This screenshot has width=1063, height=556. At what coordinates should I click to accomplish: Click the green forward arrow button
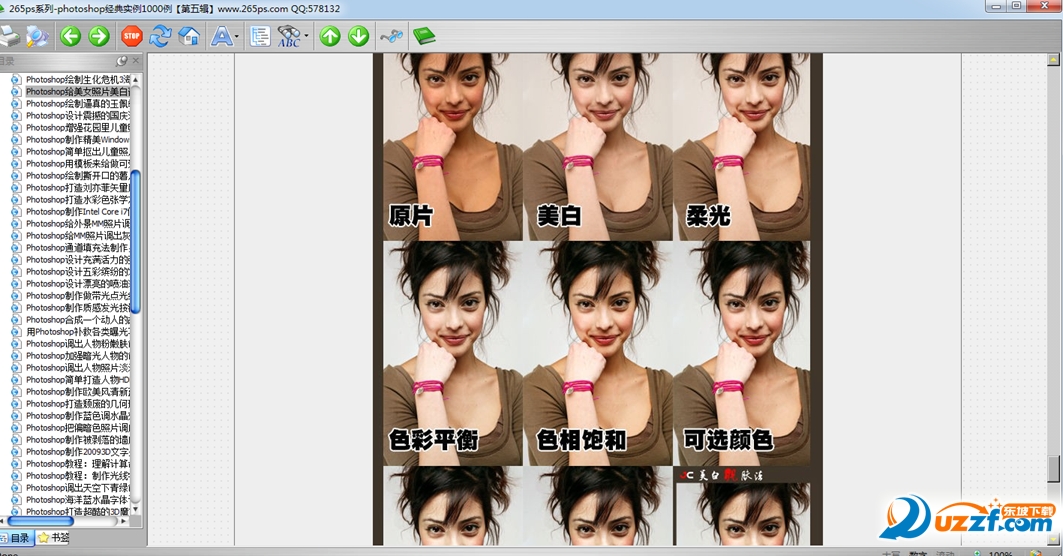[x=98, y=37]
